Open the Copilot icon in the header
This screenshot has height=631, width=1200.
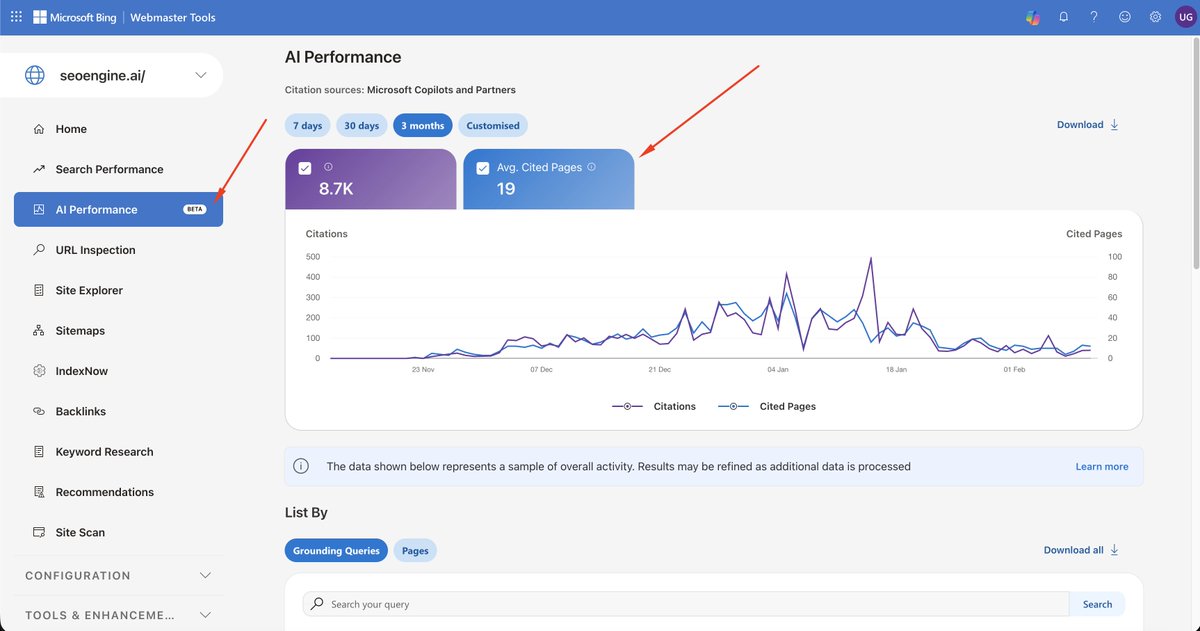1033,17
